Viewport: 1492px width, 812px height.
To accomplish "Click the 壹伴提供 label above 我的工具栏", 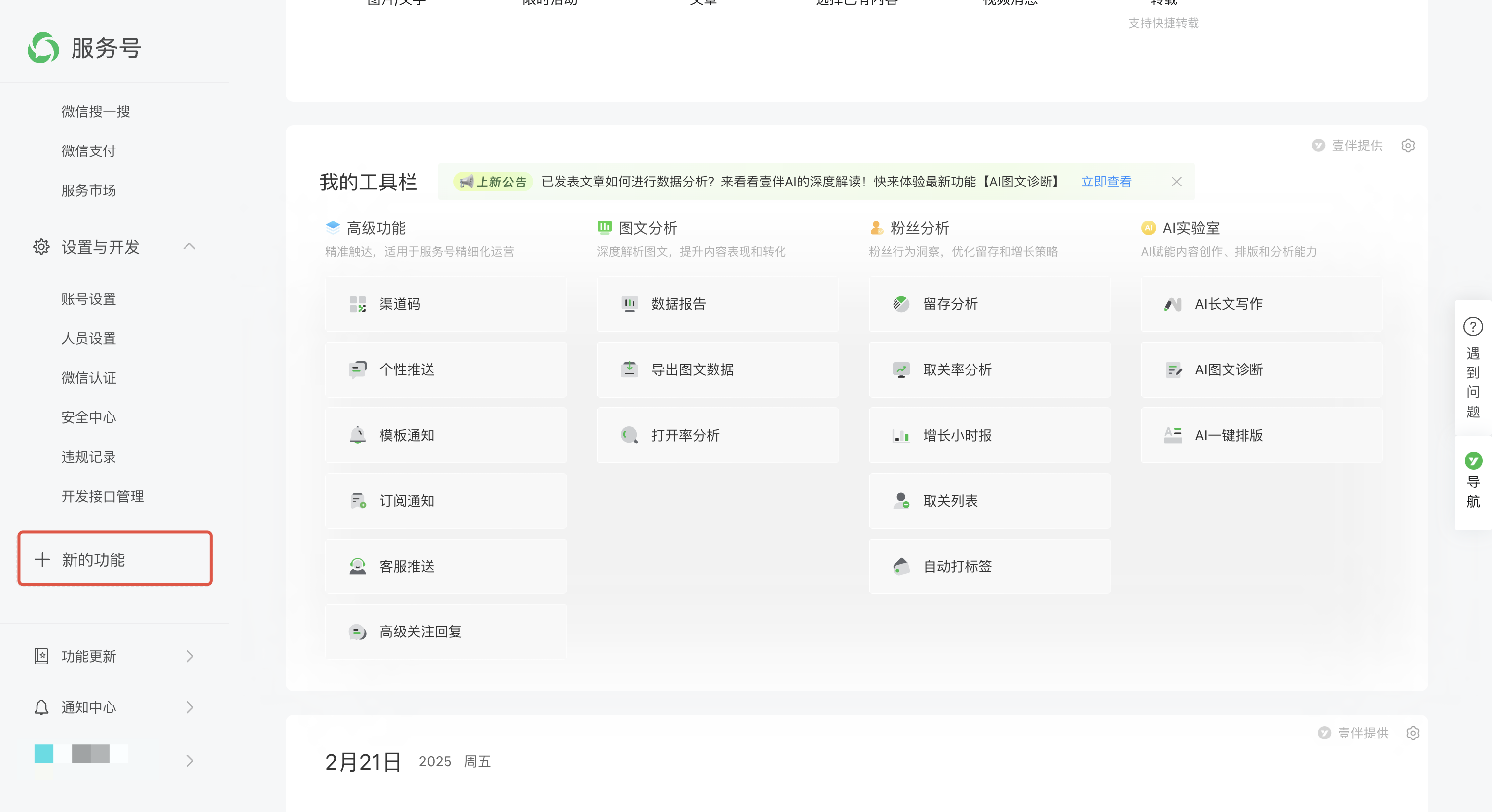I will (x=1357, y=146).
